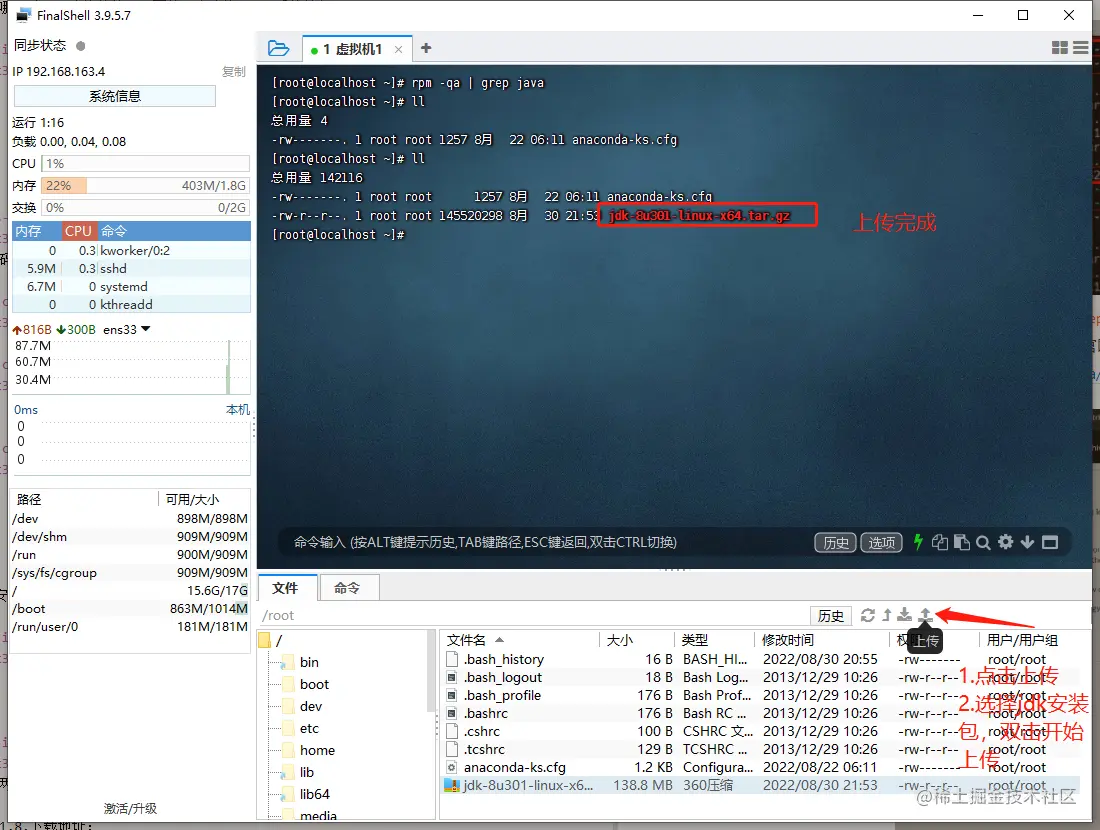Click the 交换 swap usage bar
This screenshot has height=830, width=1100.
pyautogui.click(x=145, y=208)
